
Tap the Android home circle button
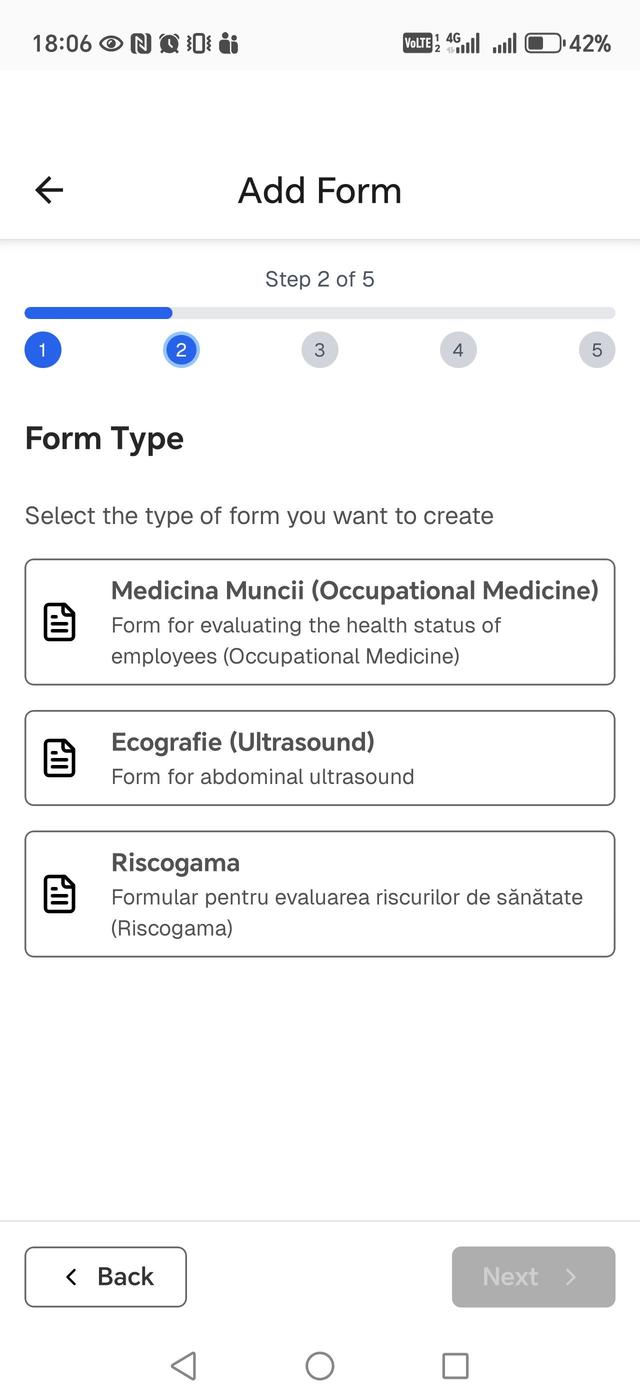[320, 1366]
